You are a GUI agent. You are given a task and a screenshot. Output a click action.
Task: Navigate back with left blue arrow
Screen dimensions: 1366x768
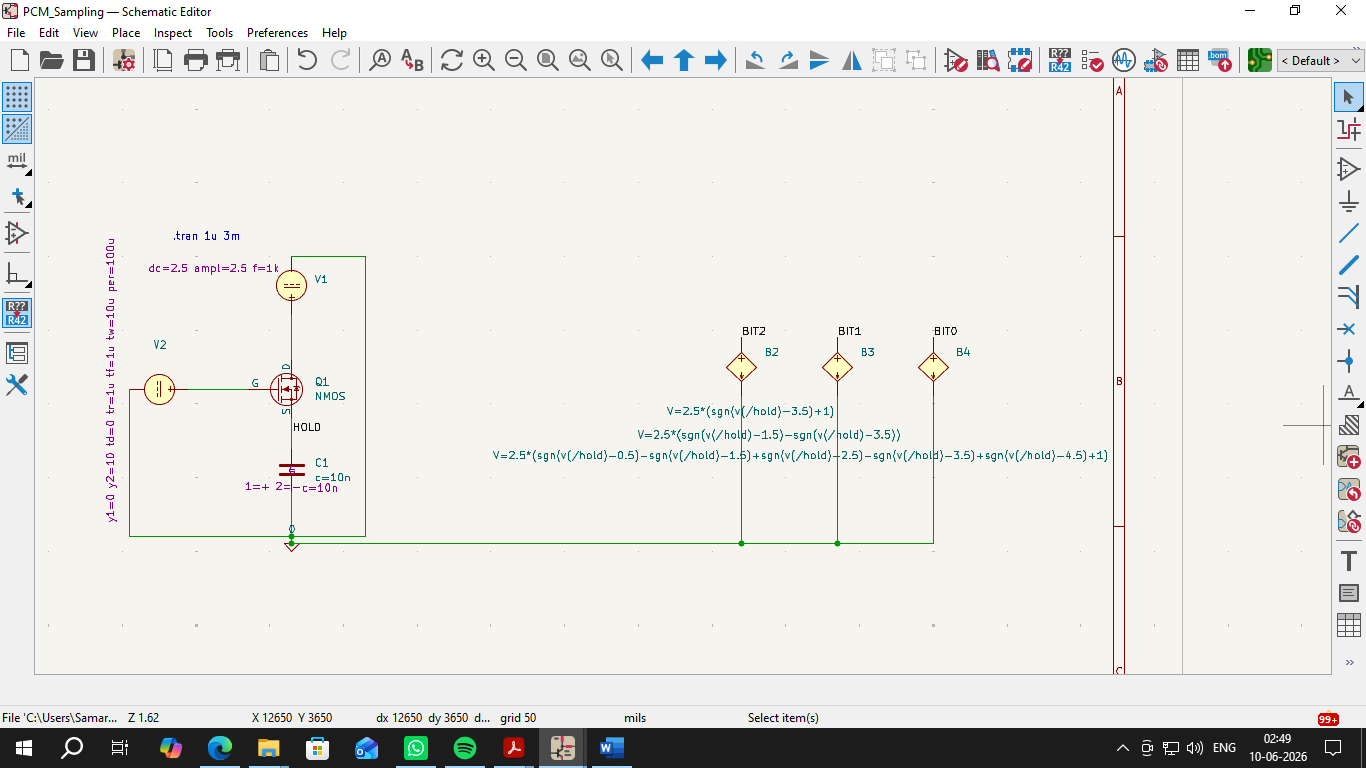coord(652,60)
